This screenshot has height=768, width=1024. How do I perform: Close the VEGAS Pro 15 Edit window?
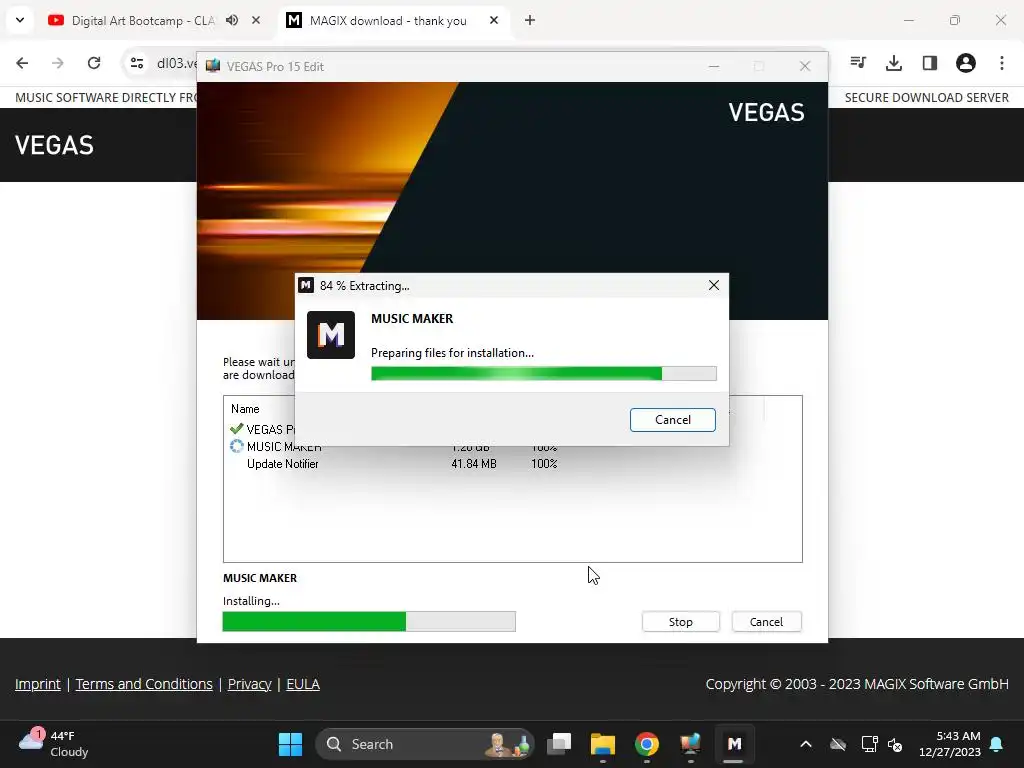[x=805, y=66]
